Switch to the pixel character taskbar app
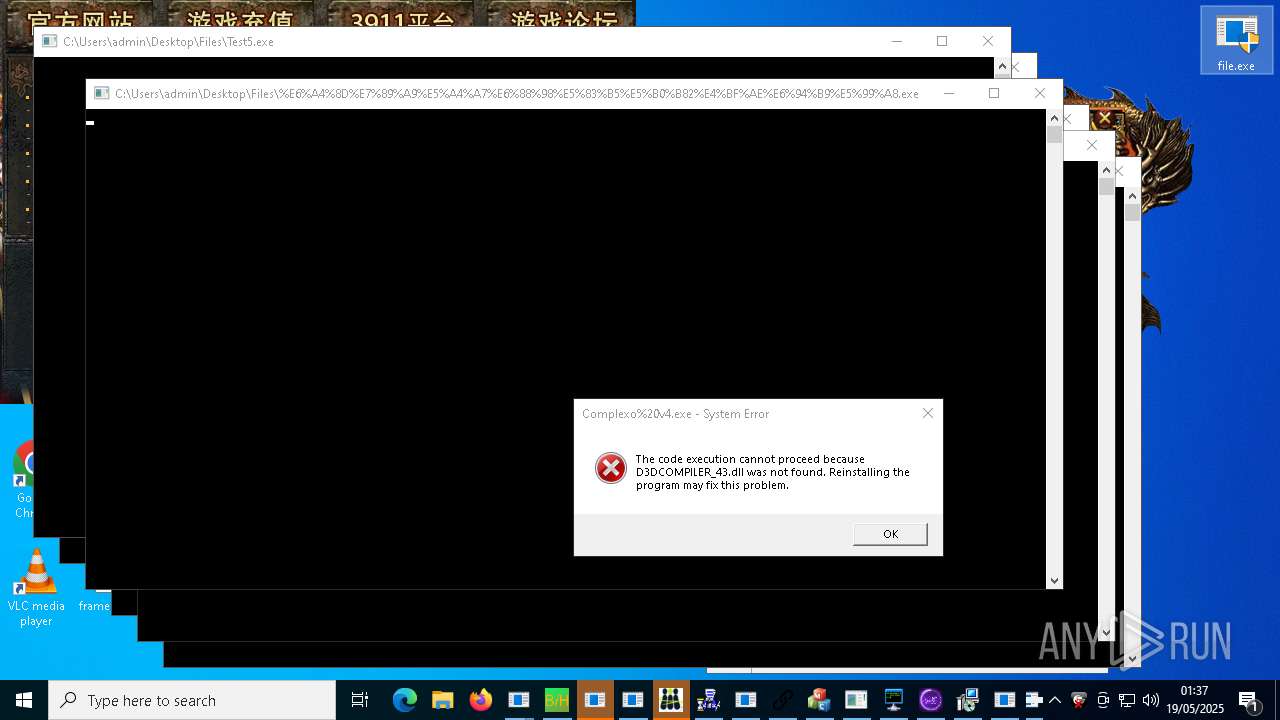1280x720 pixels. (x=708, y=700)
